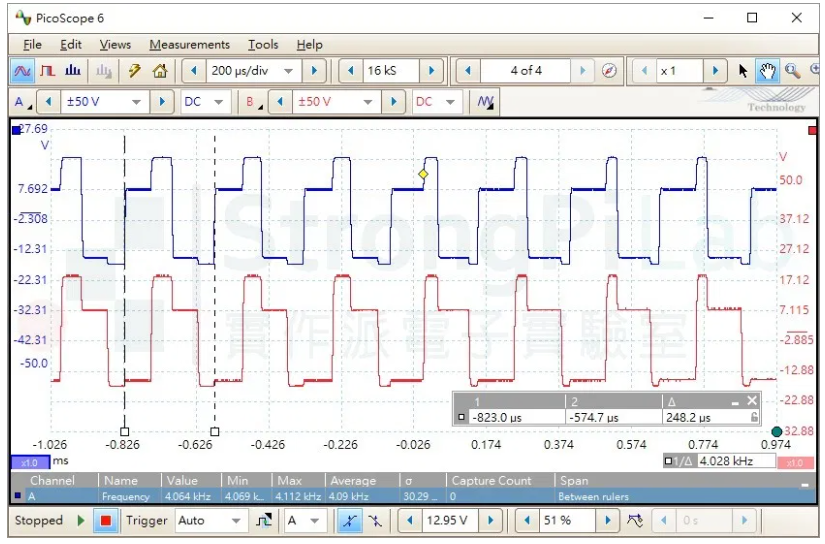825x544 pixels.
Task: Open advanced trigger settings icon
Action: (x=264, y=521)
